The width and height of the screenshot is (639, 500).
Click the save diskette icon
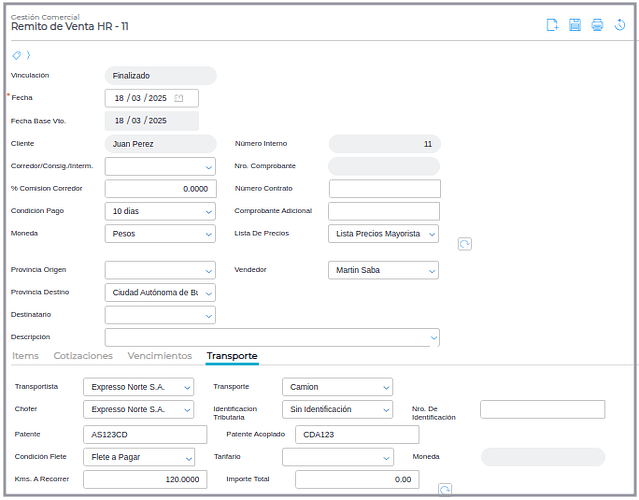(x=575, y=26)
